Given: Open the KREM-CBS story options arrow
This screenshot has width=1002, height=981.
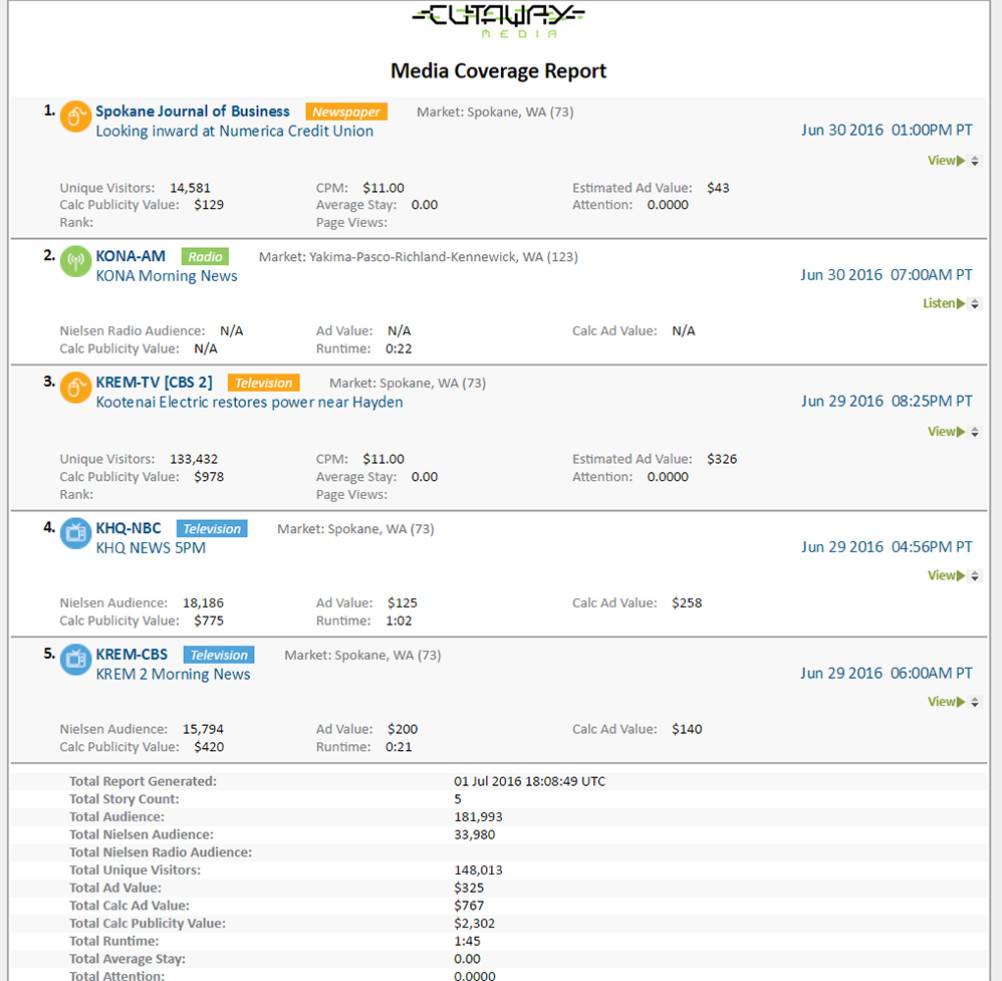Looking at the screenshot, I should (x=975, y=702).
